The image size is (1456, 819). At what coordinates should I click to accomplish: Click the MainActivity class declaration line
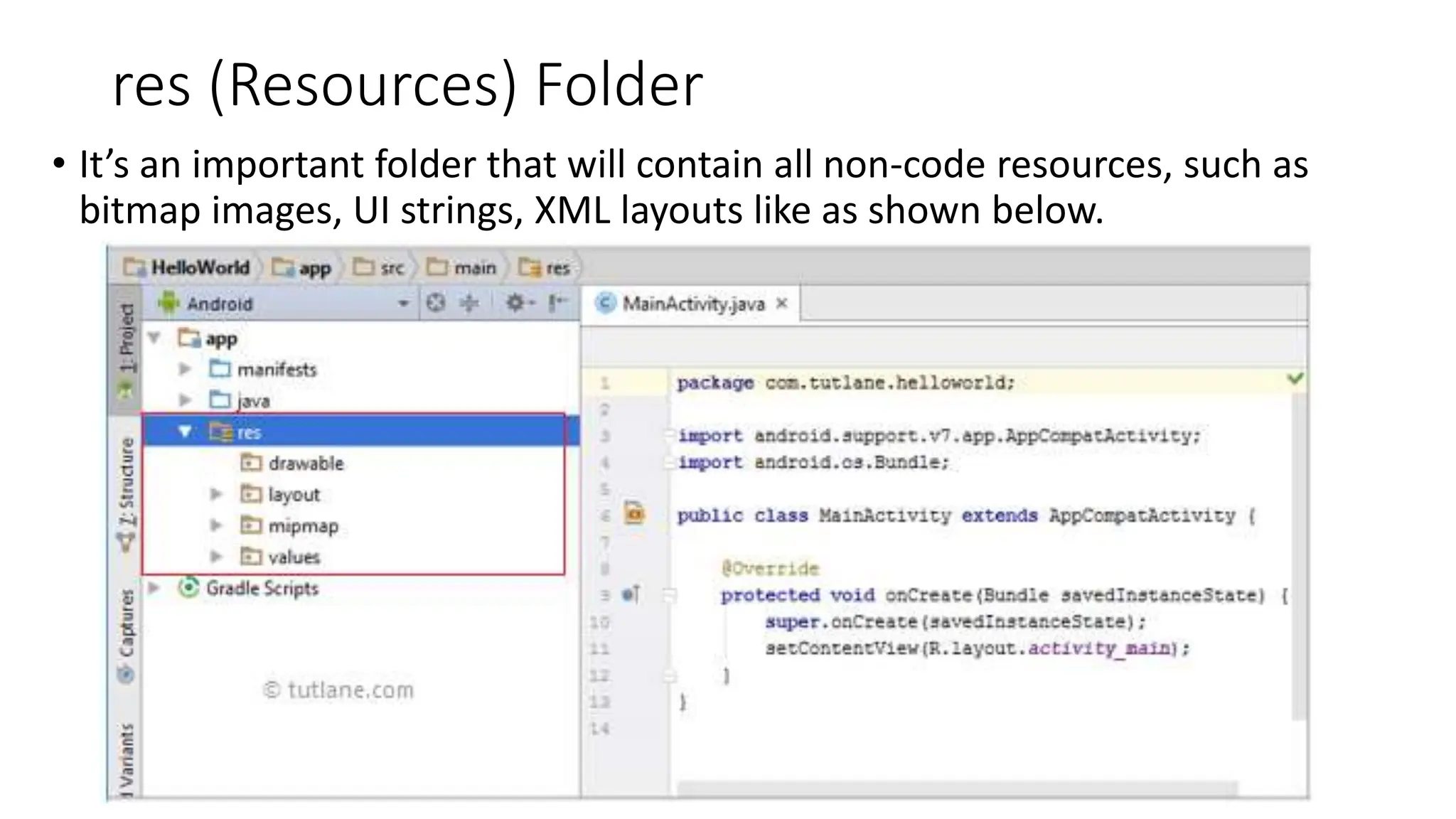(967, 515)
